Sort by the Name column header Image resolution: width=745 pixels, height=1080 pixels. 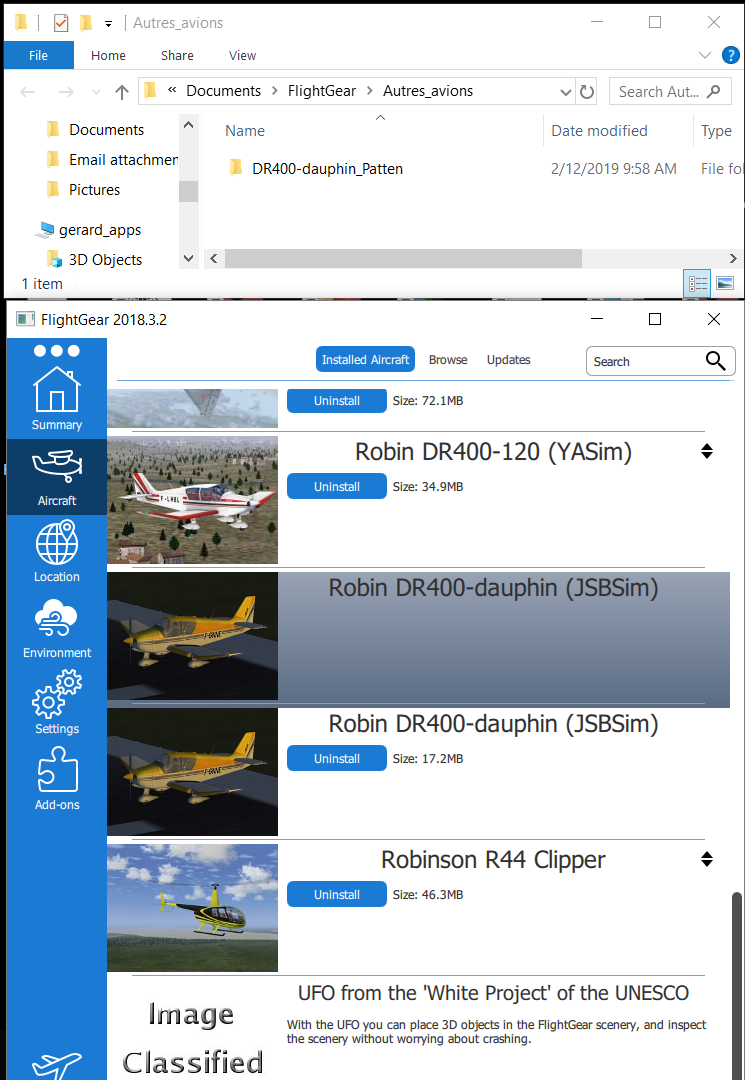pyautogui.click(x=245, y=130)
